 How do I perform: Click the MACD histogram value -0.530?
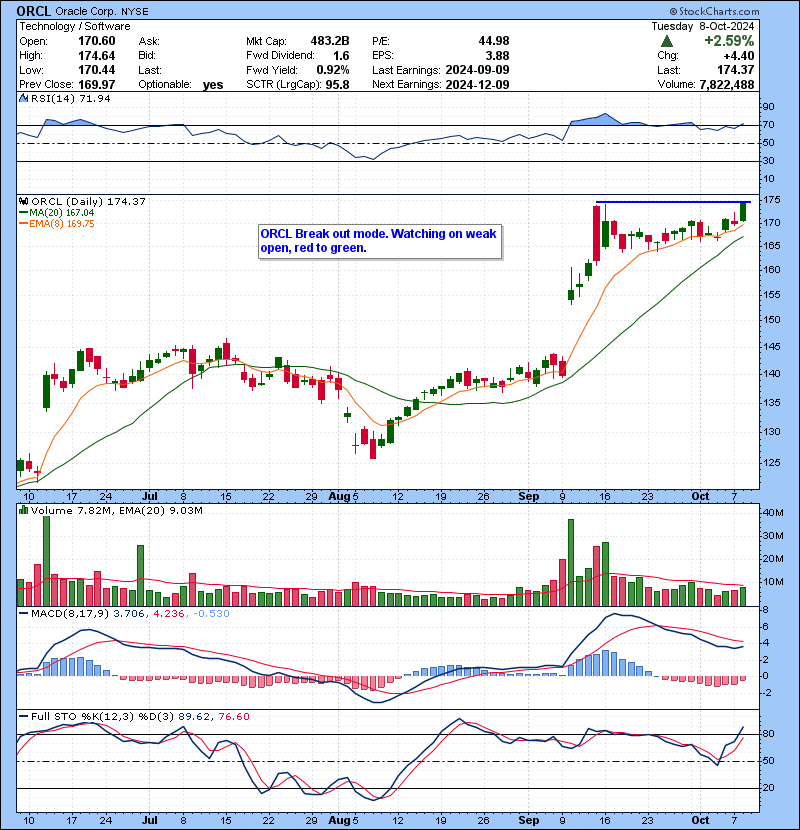click(211, 614)
